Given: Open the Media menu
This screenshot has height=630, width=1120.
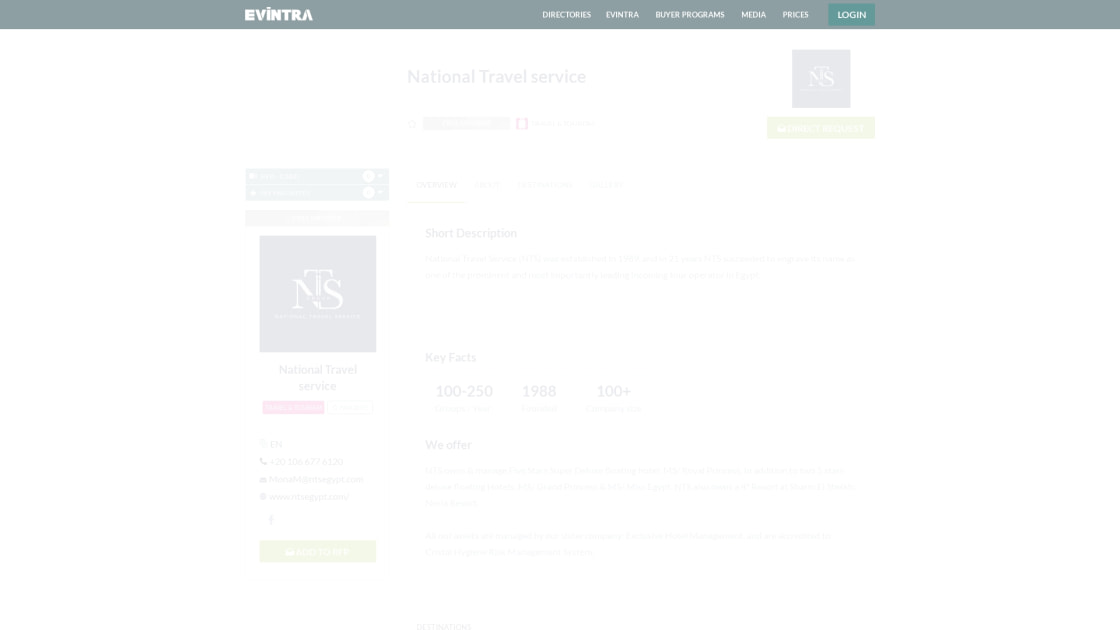Looking at the screenshot, I should (x=753, y=15).
